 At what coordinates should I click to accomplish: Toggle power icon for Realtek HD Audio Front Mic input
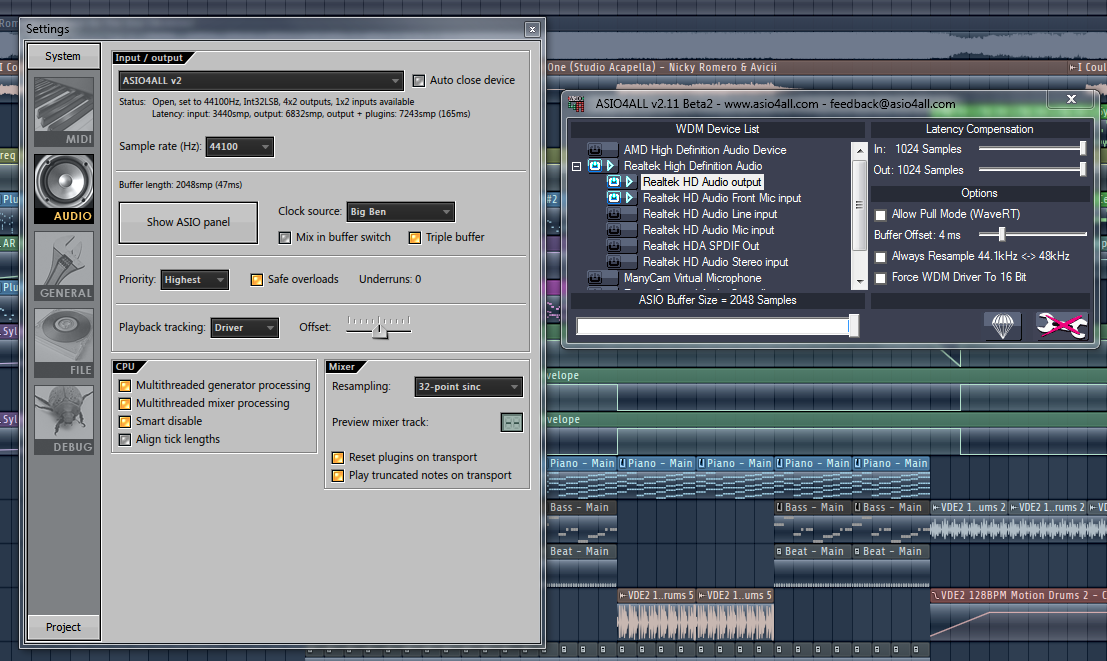[614, 198]
